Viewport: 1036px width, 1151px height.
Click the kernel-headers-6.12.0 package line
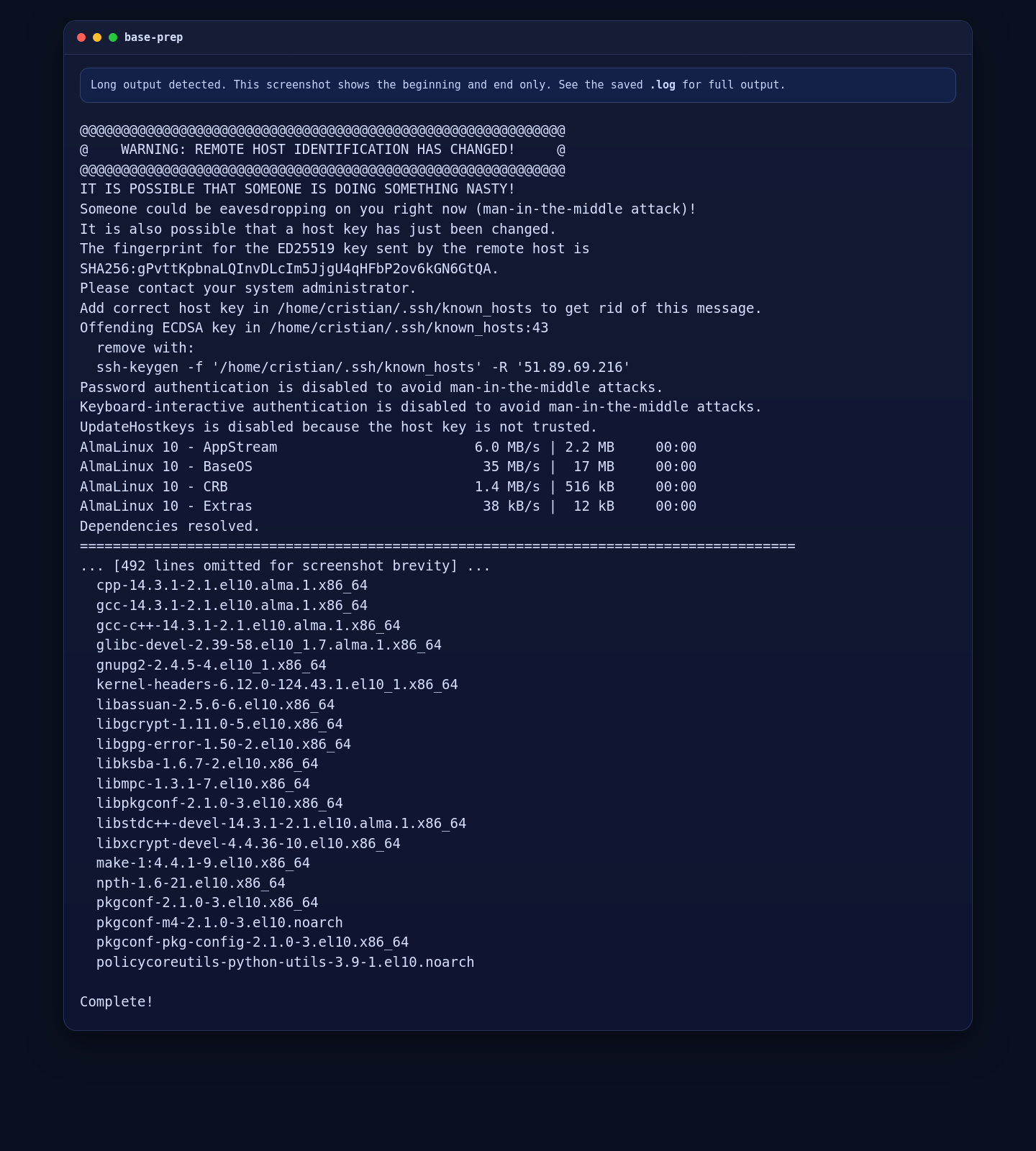(277, 685)
